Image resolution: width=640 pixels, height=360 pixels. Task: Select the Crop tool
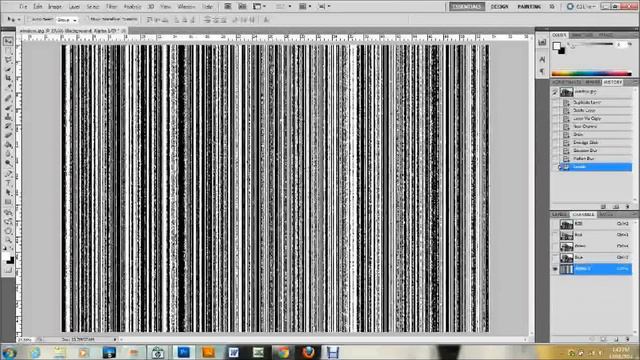(x=8, y=78)
